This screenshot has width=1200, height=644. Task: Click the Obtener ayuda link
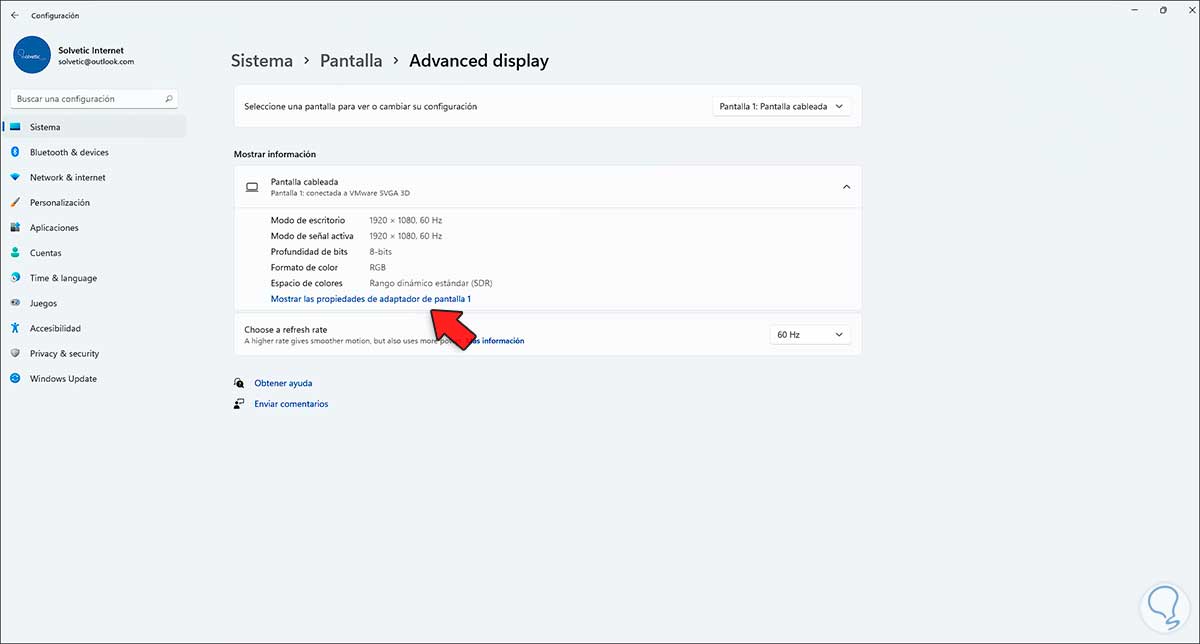(283, 383)
